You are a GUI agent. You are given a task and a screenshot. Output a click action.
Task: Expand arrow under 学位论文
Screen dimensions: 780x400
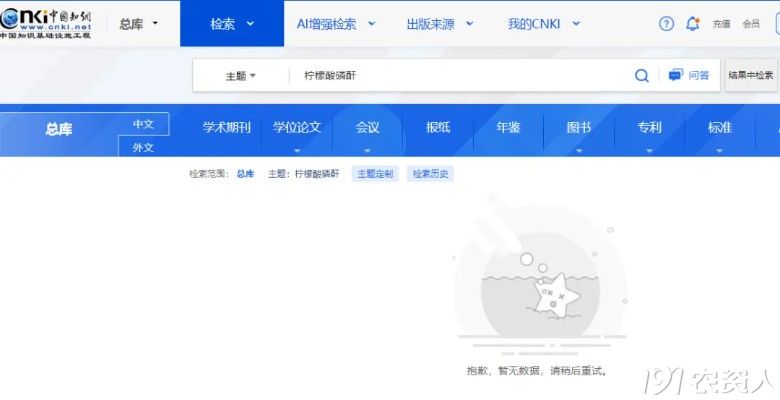(x=297, y=150)
